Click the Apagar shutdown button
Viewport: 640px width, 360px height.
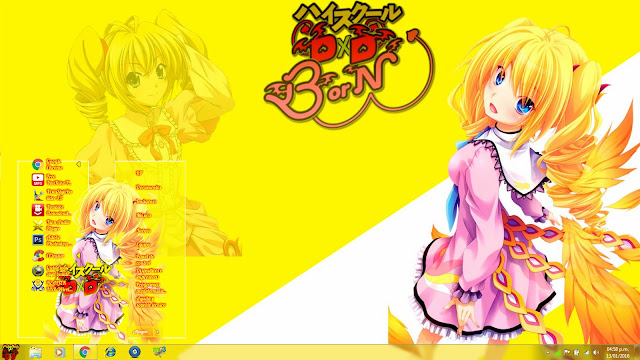[141, 332]
